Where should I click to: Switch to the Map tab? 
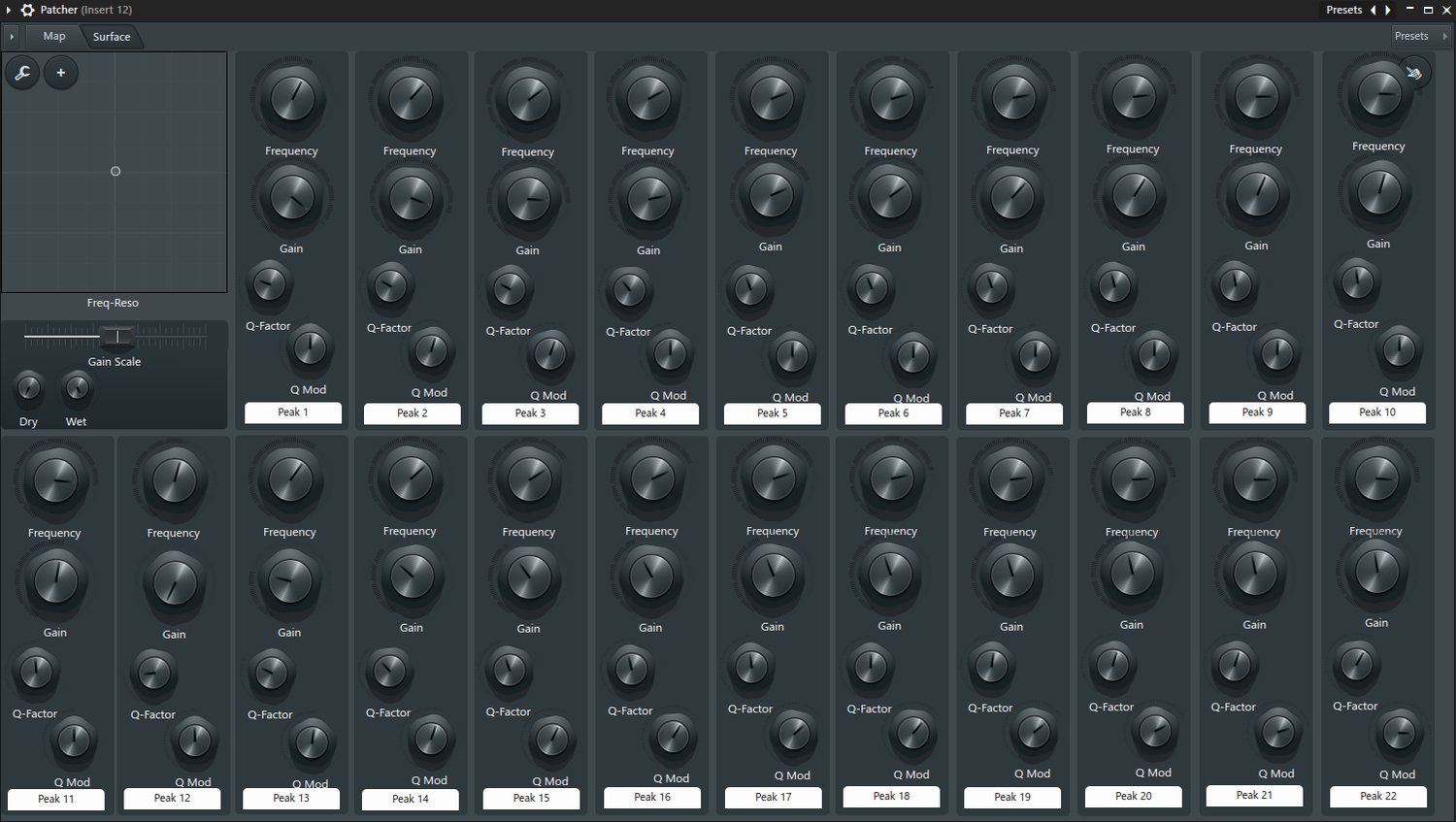point(54,36)
